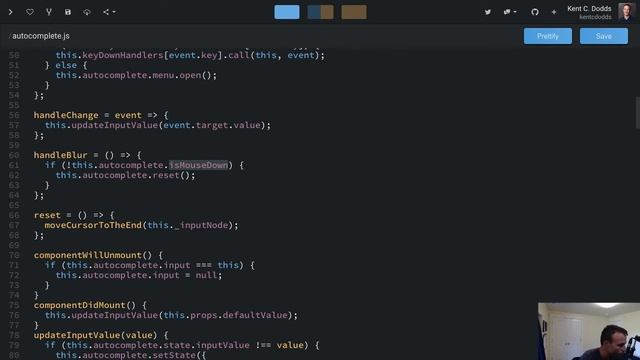Click the save floppy disk icon
Viewport: 640px width, 360px height.
pyautogui.click(x=68, y=12)
